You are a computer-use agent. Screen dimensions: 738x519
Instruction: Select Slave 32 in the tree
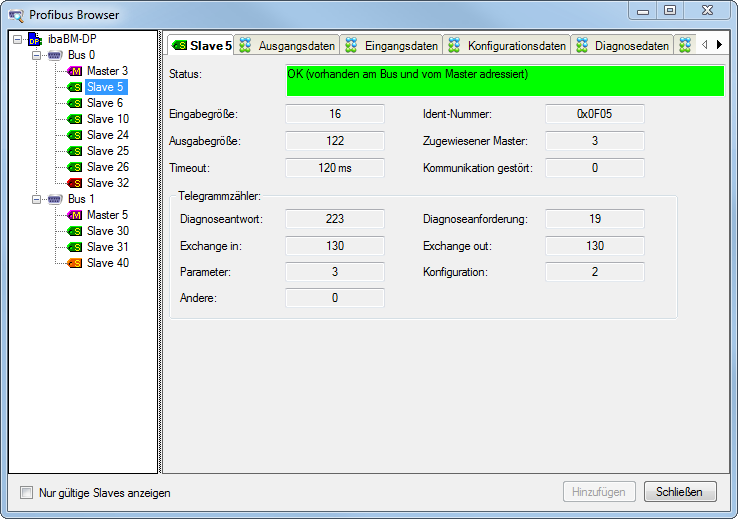coord(108,183)
